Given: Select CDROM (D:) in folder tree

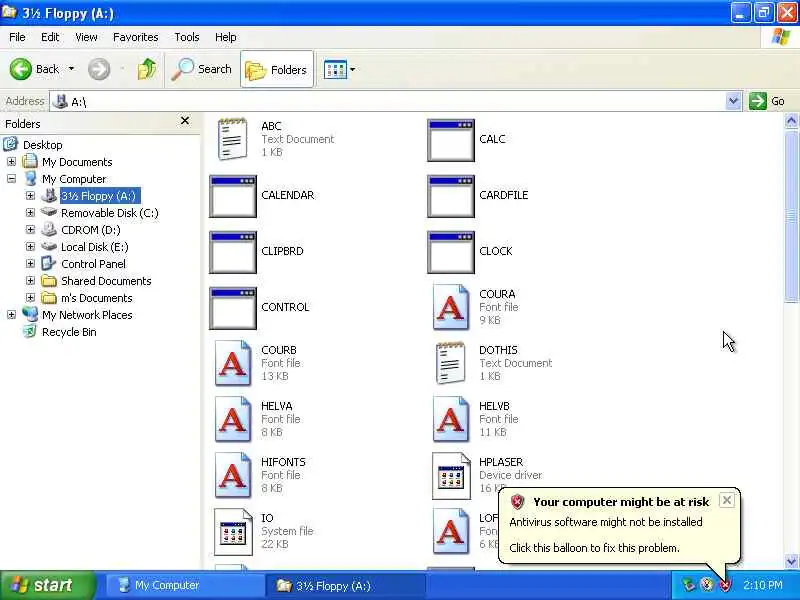Looking at the screenshot, I should tap(91, 230).
